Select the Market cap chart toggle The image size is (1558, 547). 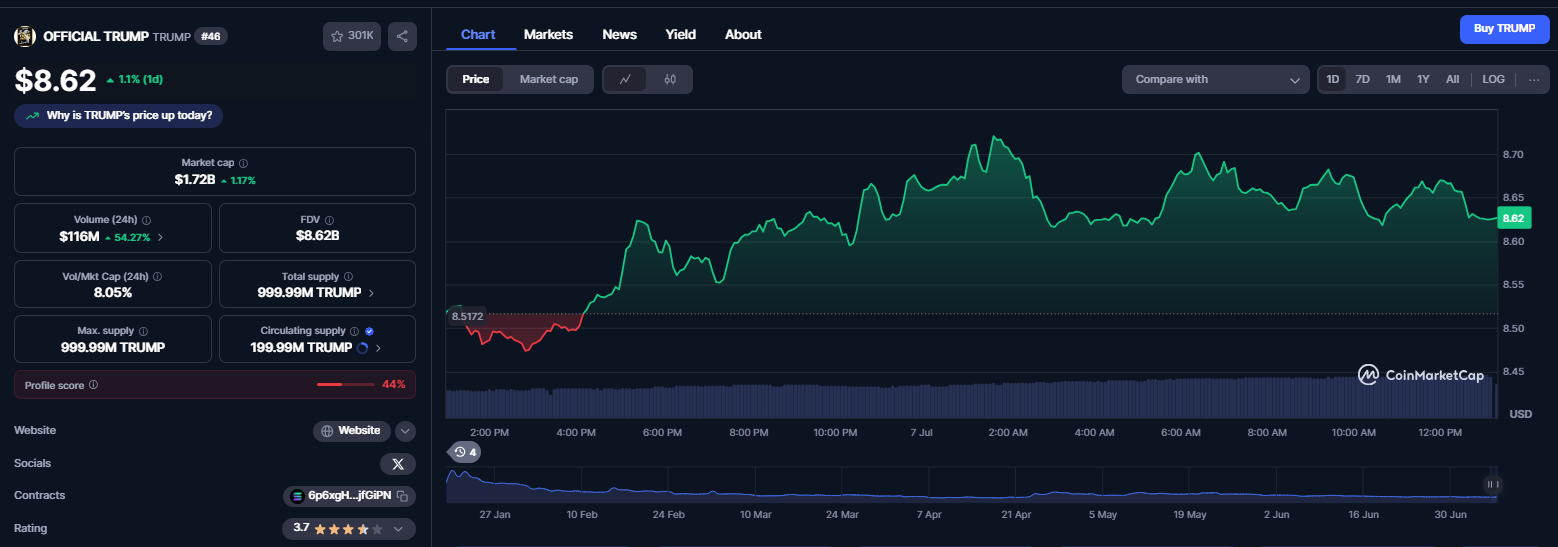(x=549, y=79)
